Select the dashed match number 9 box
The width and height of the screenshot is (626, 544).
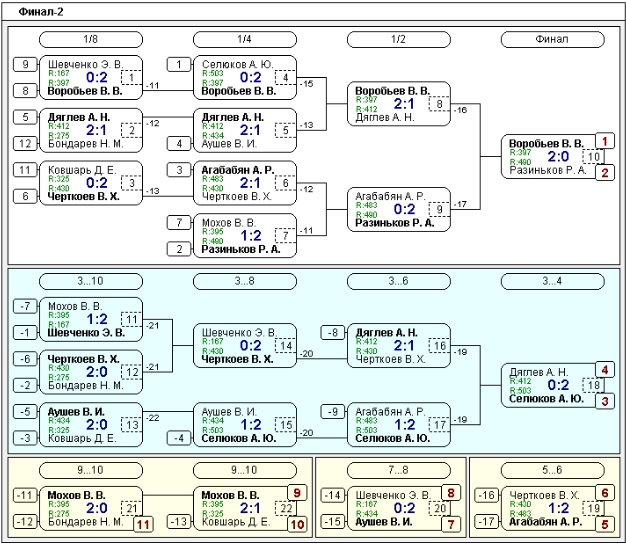pyautogui.click(x=439, y=210)
